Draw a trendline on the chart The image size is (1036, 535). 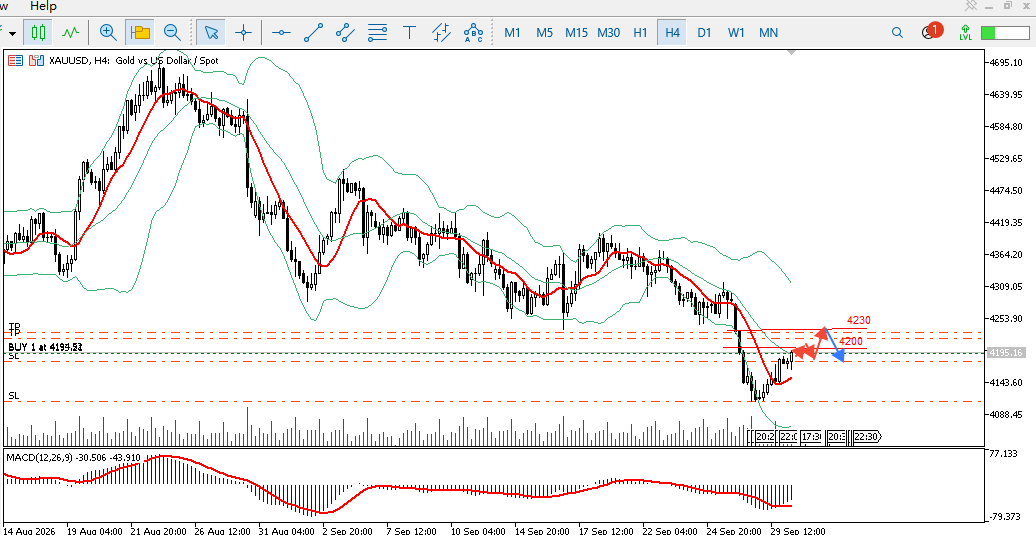click(x=314, y=32)
